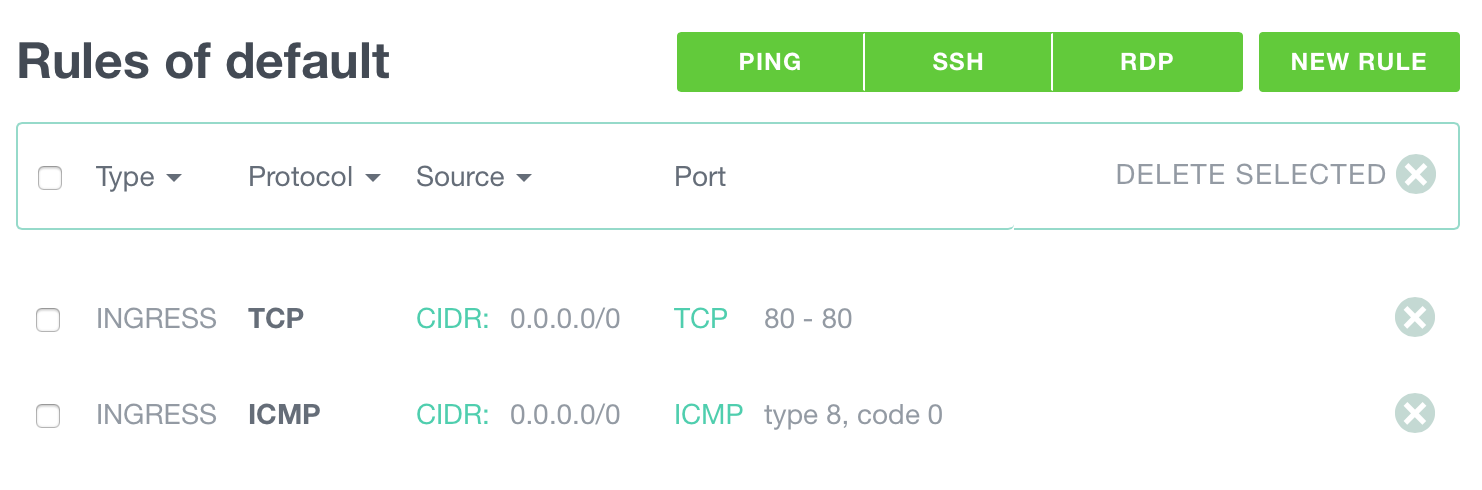Screen dimensions: 1482x490
Task: Add a PING rule
Action: (770, 62)
